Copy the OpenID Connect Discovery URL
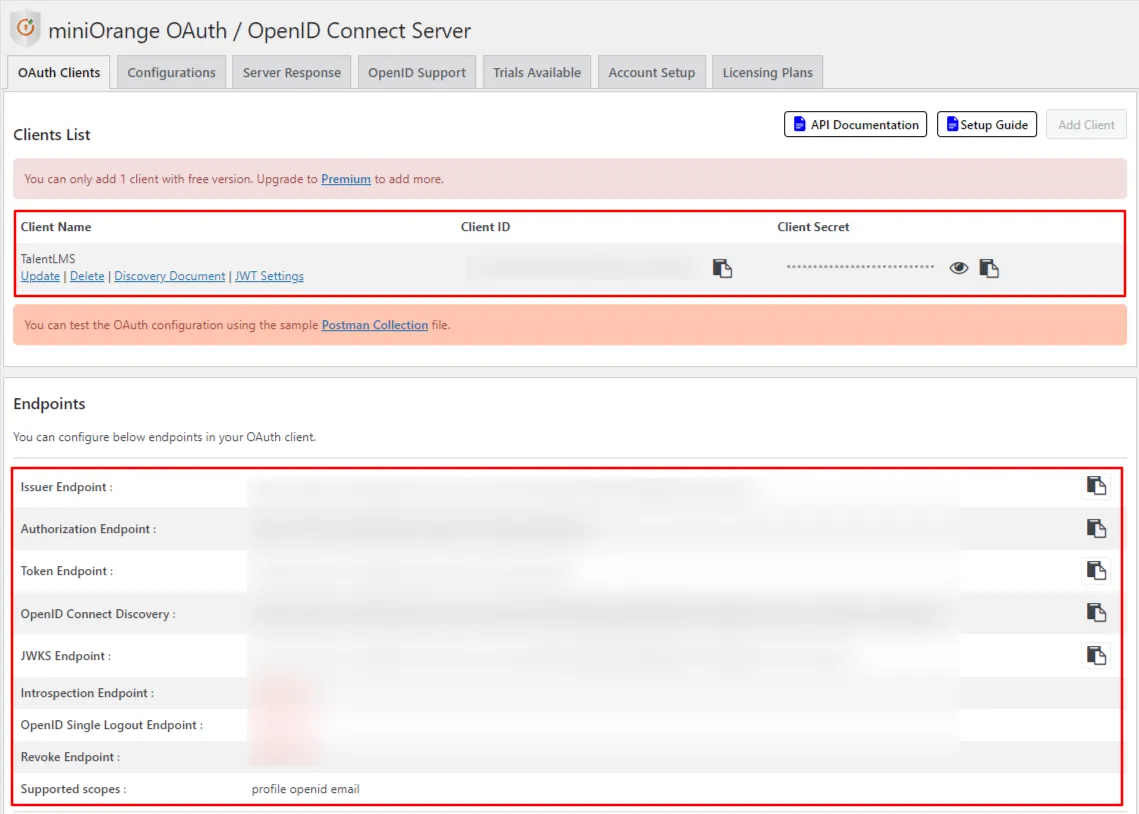1139x814 pixels. [x=1096, y=613]
